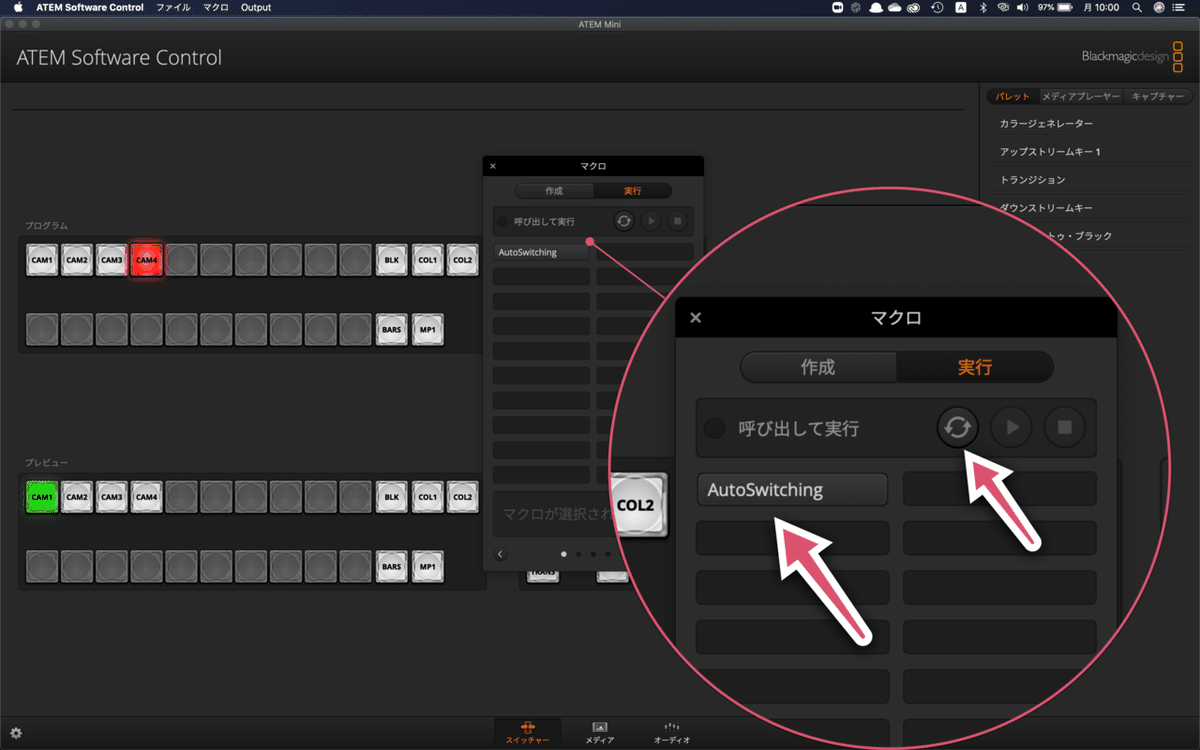Click the green CAM1 Preview button
The height and width of the screenshot is (750, 1200).
pyautogui.click(x=42, y=497)
